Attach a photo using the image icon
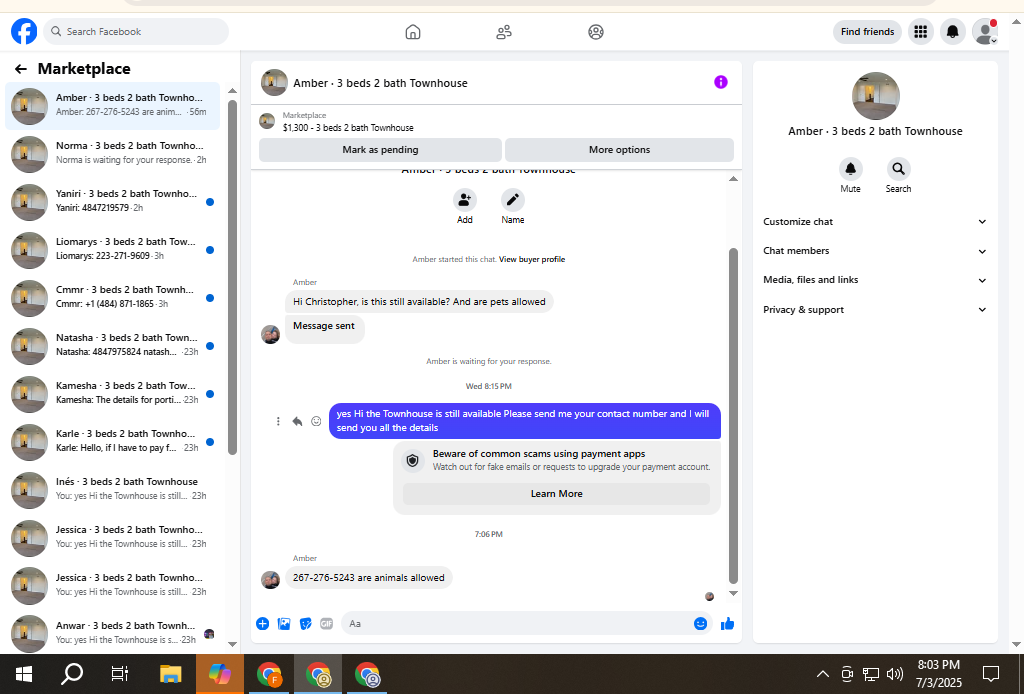 click(284, 623)
